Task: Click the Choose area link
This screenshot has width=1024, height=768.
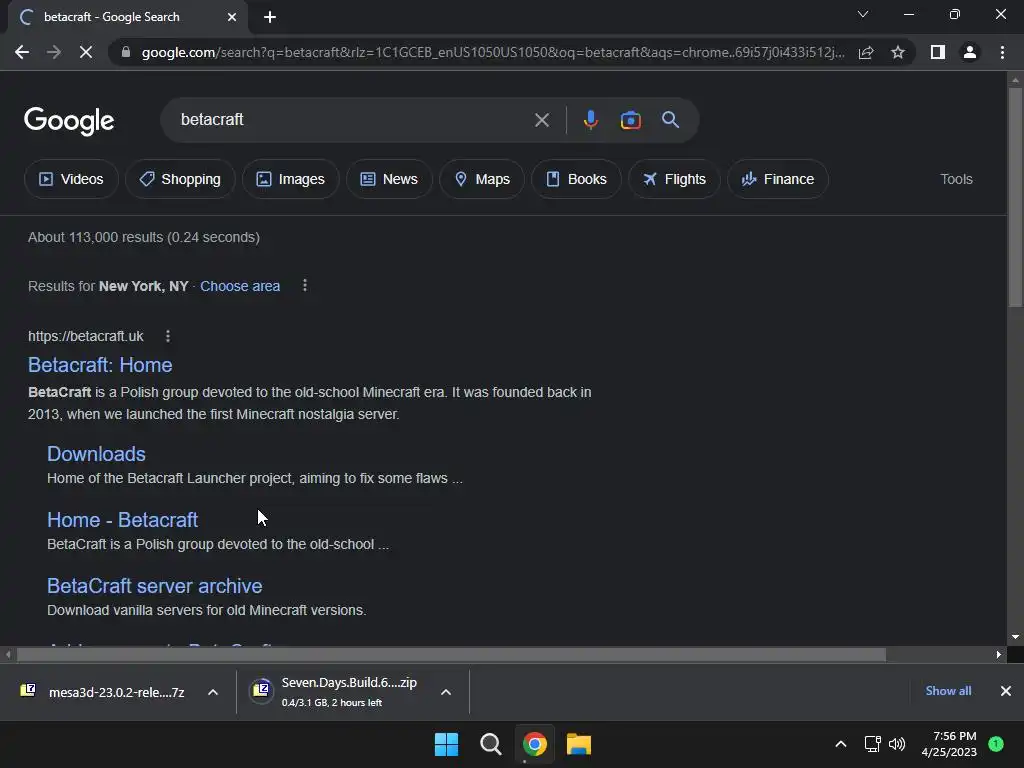Action: (x=240, y=286)
